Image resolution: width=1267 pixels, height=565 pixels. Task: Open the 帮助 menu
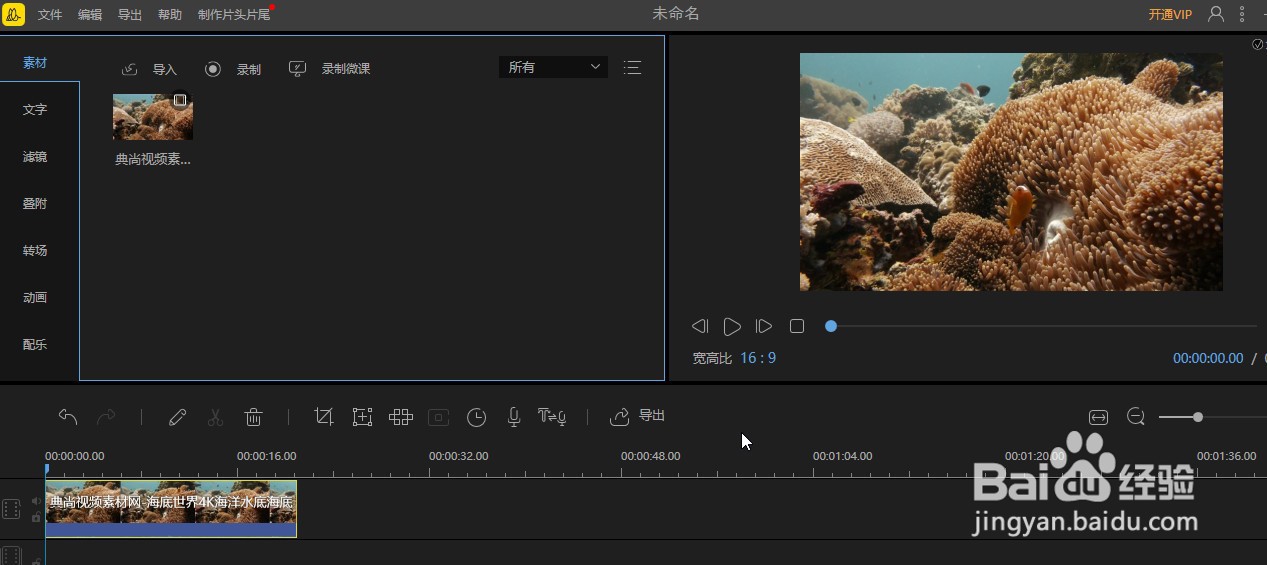coord(170,15)
